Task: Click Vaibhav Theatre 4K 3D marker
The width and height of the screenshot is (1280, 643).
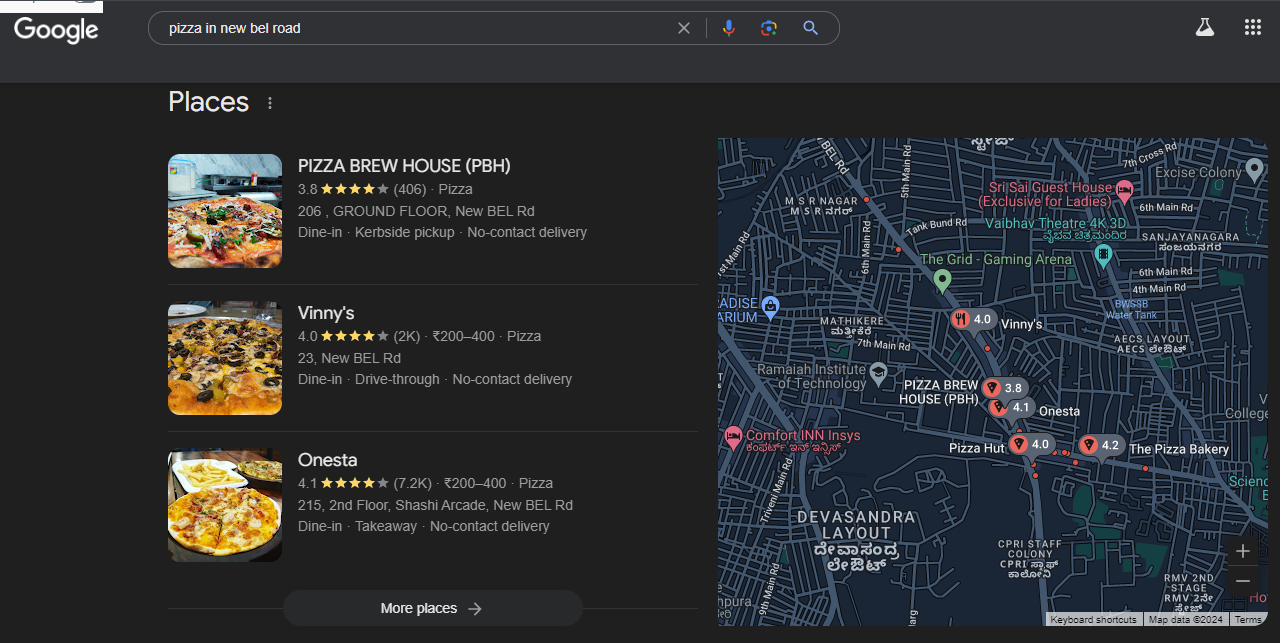Action: point(1103,255)
